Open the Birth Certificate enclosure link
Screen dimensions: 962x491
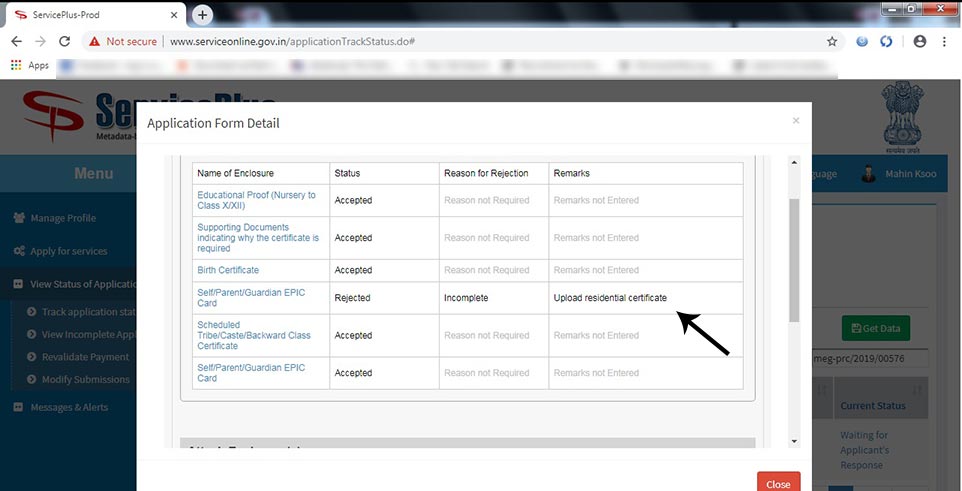pyautogui.click(x=228, y=270)
